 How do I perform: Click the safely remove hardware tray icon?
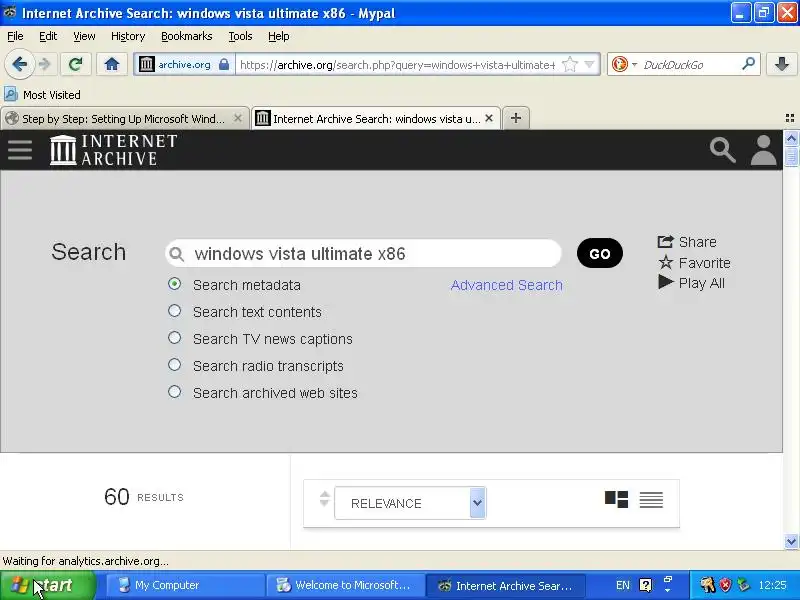coord(743,585)
